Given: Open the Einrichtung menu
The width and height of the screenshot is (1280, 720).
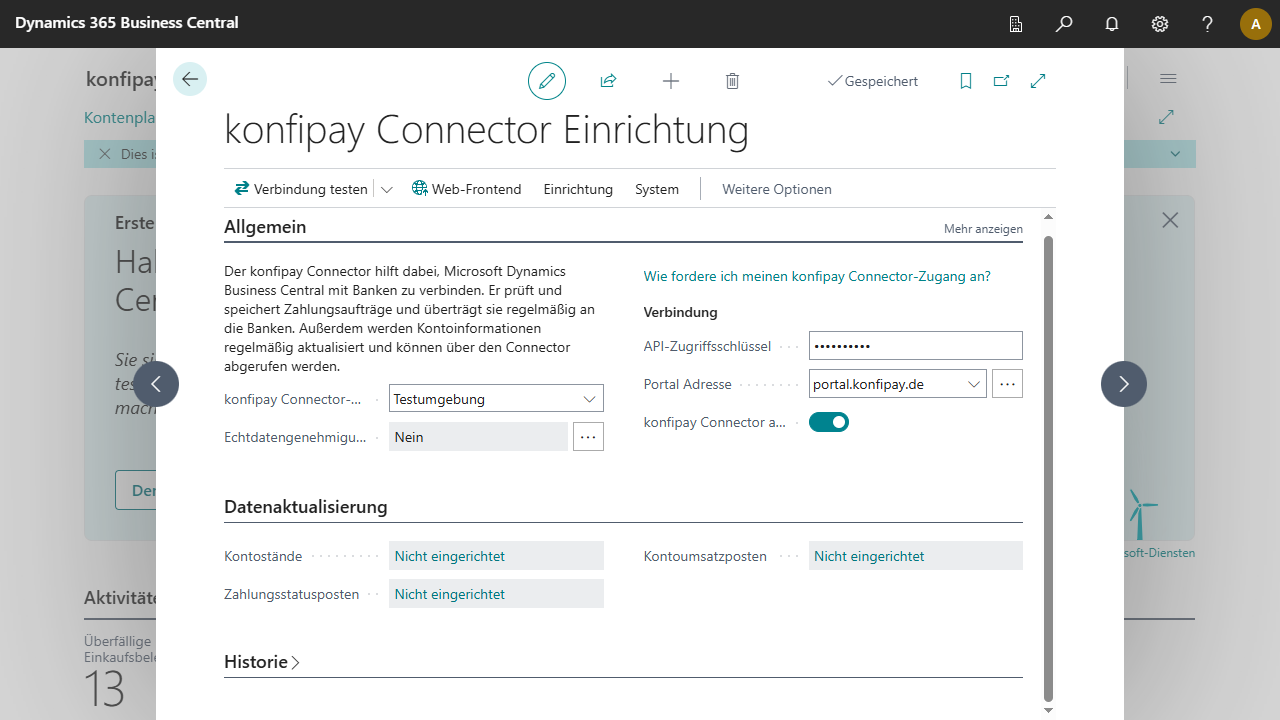Looking at the screenshot, I should [x=578, y=189].
